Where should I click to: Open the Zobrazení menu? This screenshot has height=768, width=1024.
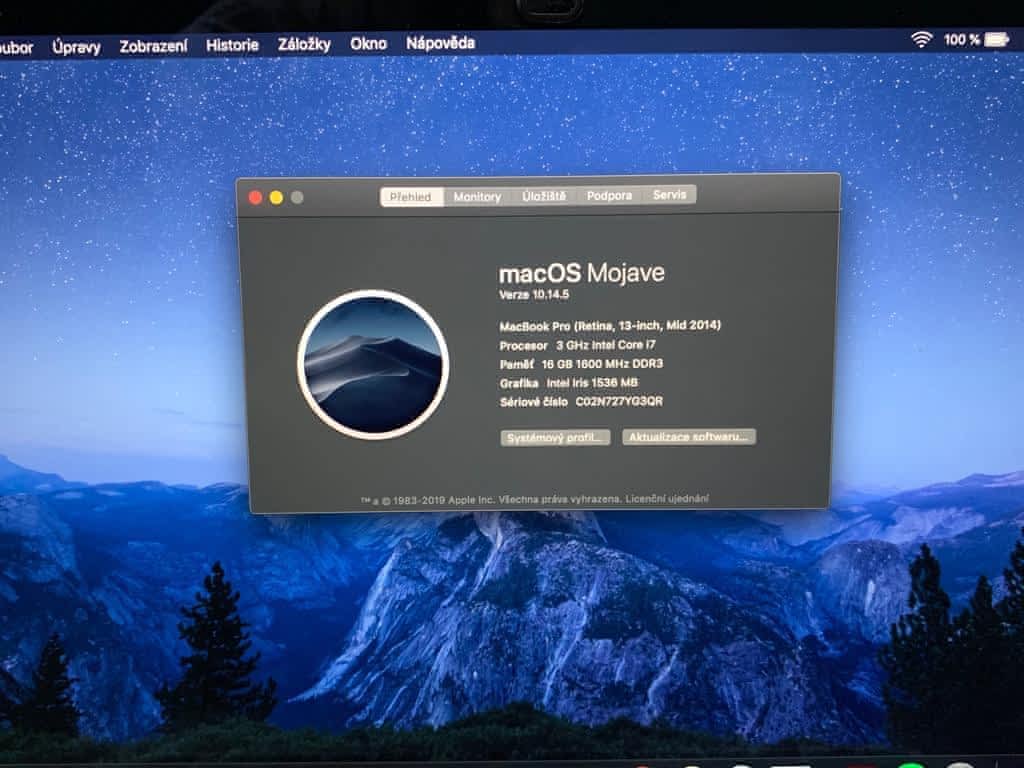pyautogui.click(x=153, y=46)
